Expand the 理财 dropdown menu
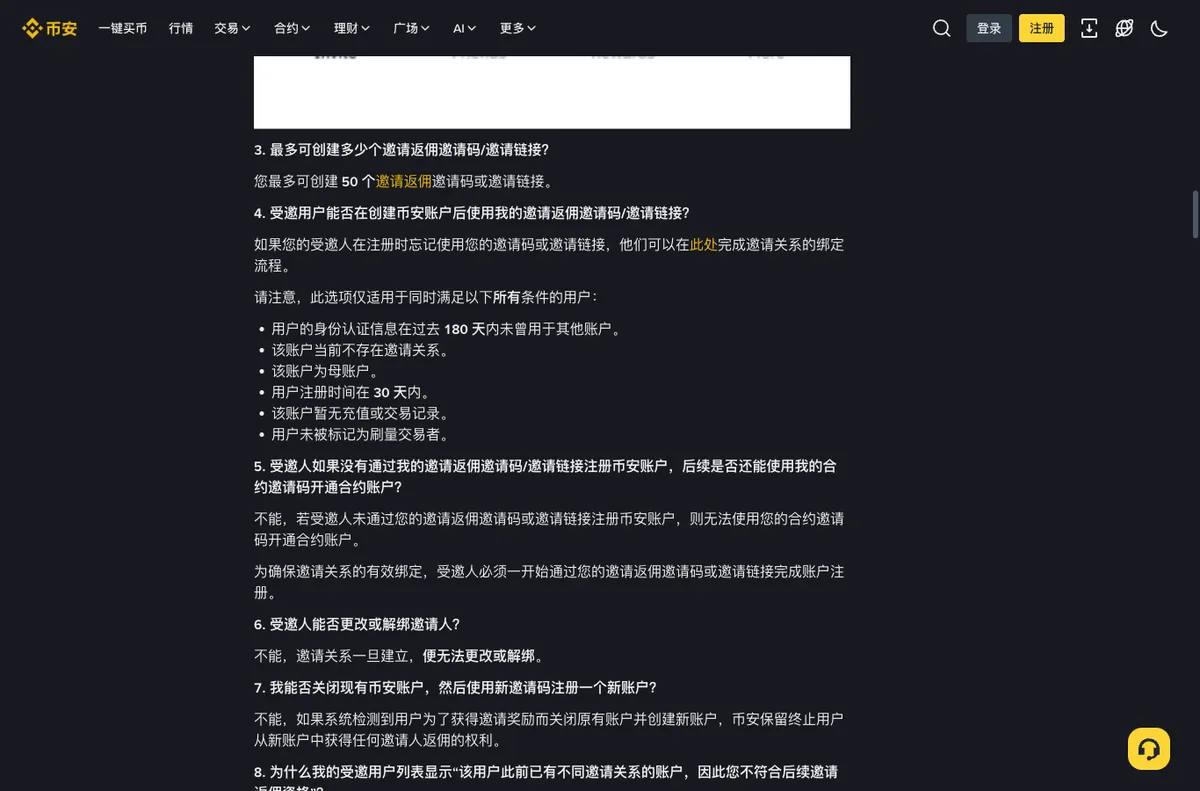The width and height of the screenshot is (1200, 791). click(352, 28)
